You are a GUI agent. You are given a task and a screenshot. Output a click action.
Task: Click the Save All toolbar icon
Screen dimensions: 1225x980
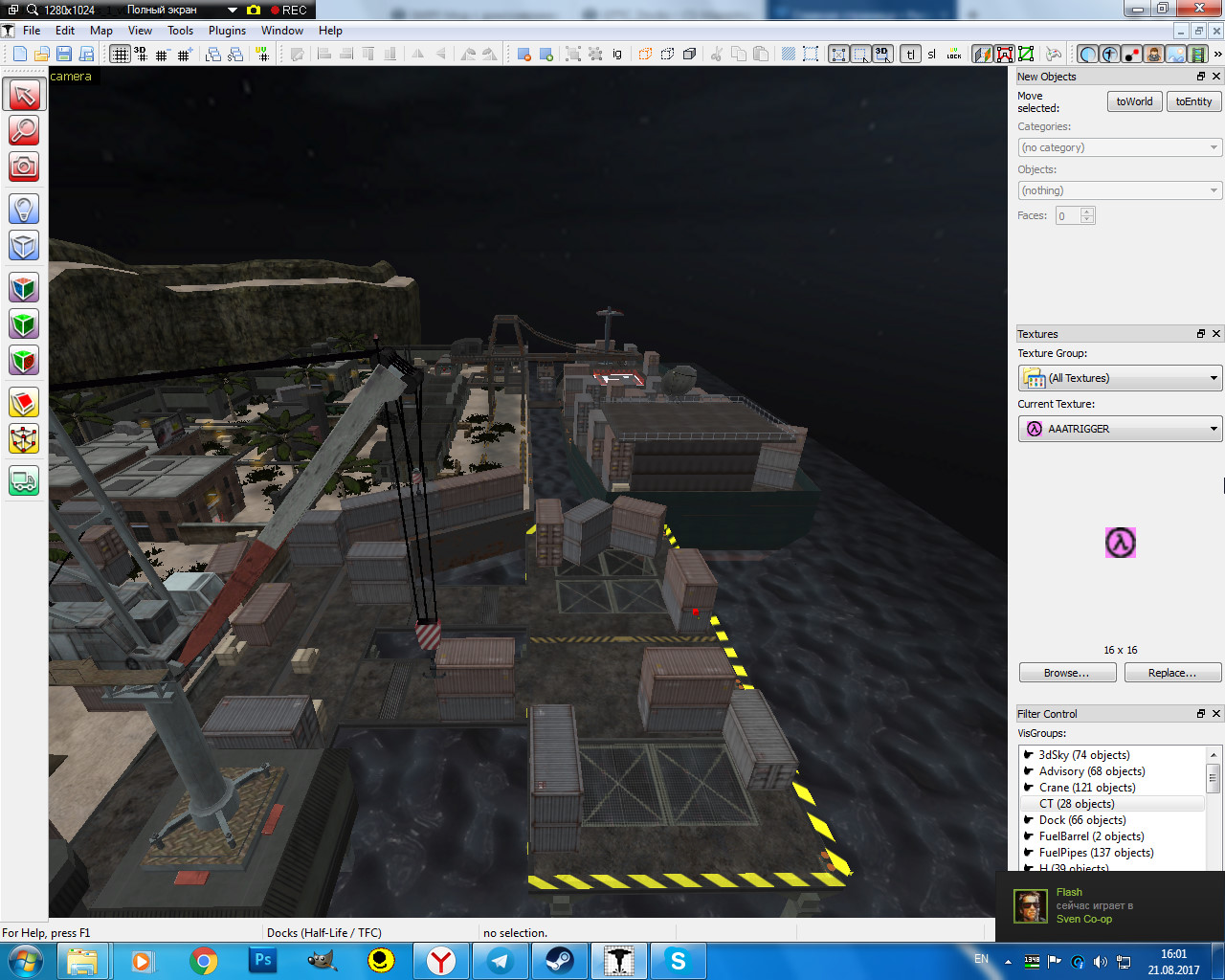pos(85,55)
